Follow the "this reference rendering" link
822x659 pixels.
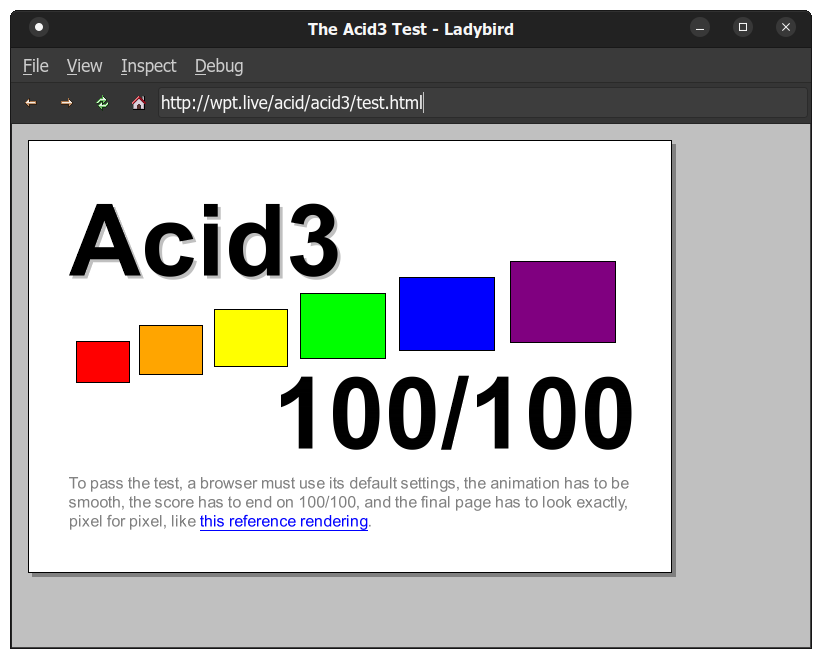[284, 521]
